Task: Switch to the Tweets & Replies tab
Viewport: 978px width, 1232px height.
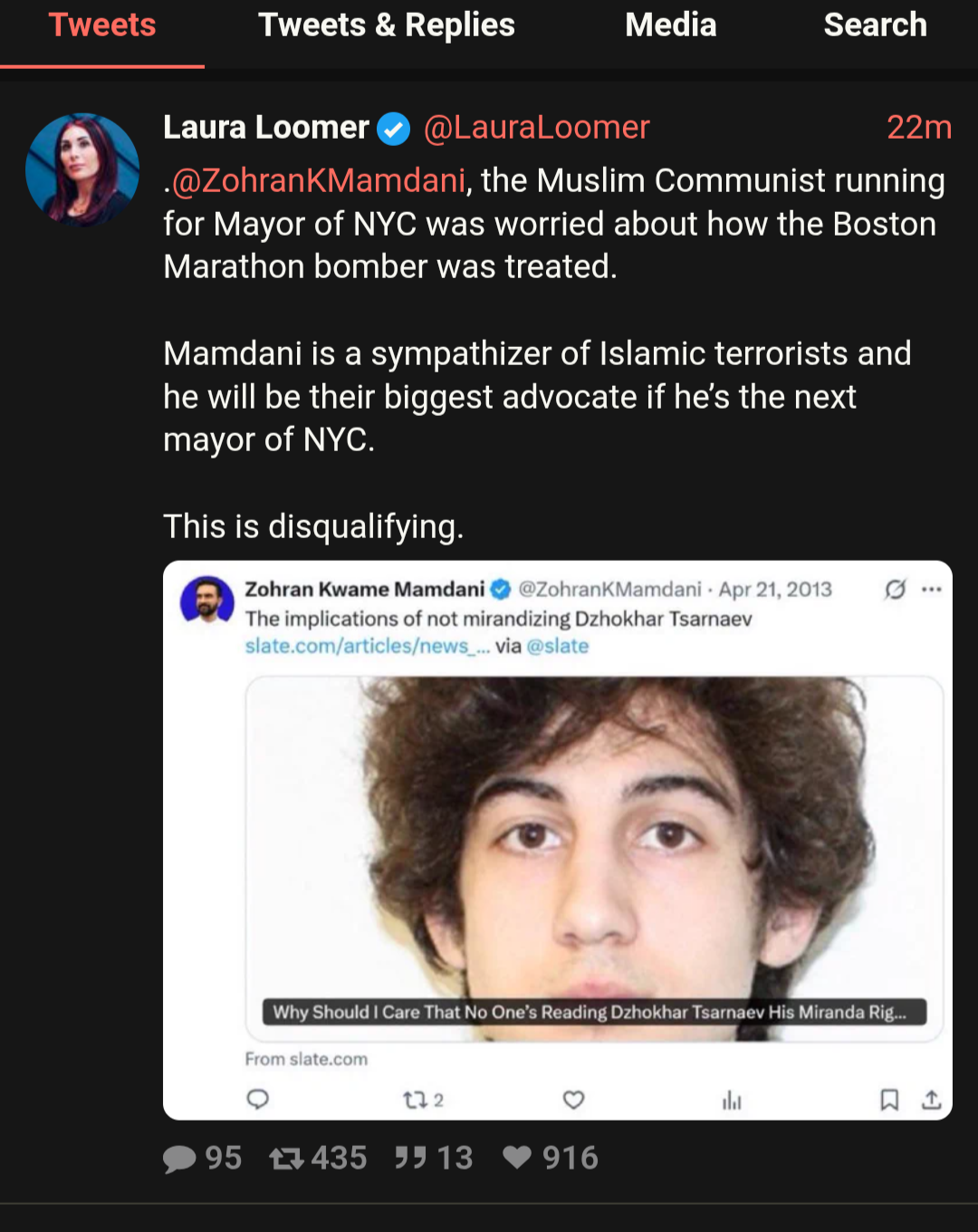Action: pos(387,25)
